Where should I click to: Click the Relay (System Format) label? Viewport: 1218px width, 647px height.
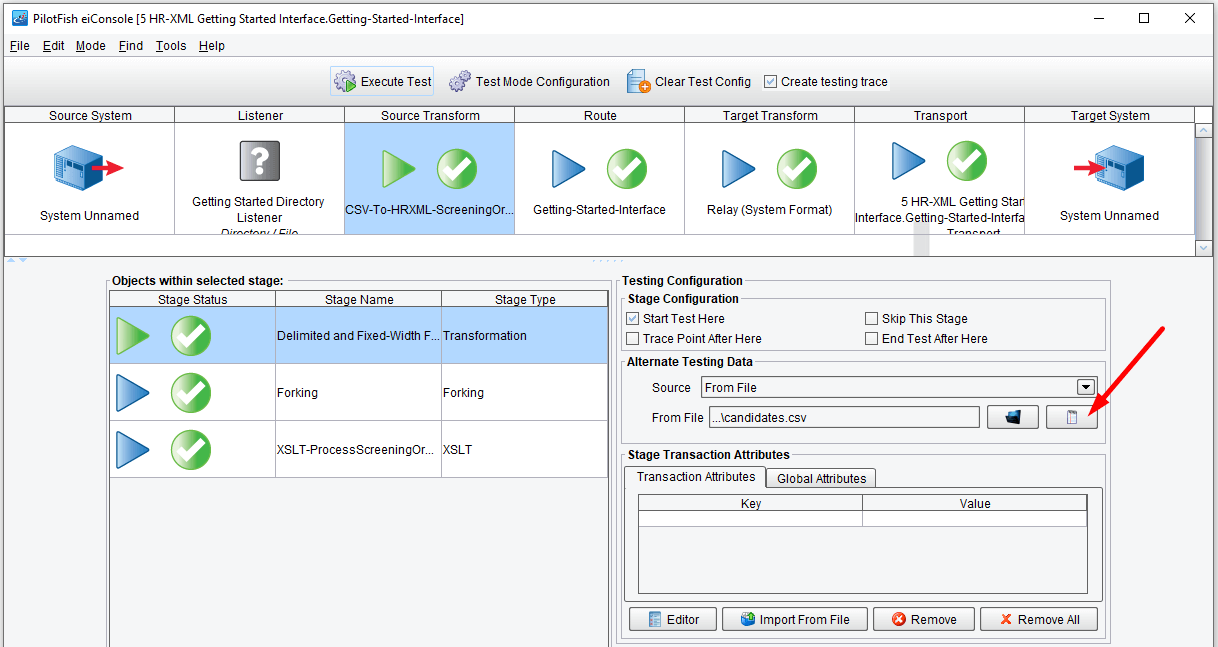[x=769, y=210]
